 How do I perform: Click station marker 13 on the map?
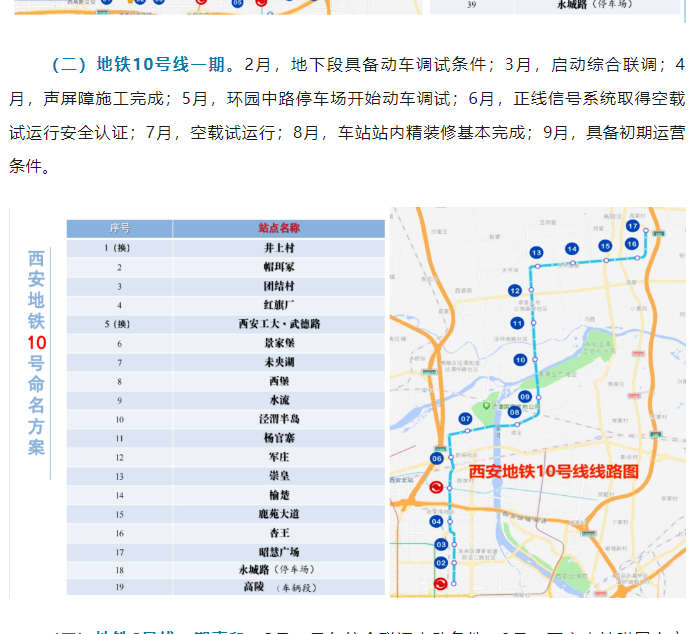[x=536, y=252]
